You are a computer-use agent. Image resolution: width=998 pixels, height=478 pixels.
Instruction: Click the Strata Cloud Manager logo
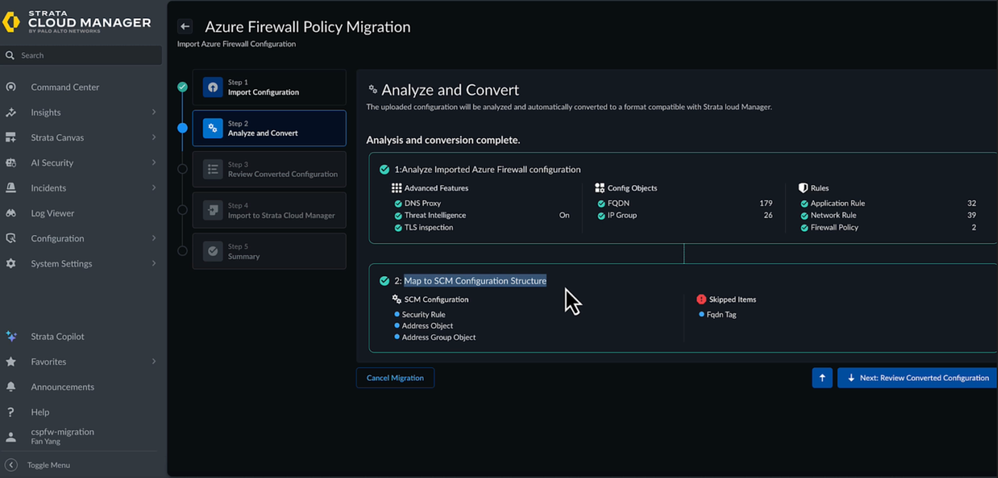tap(77, 22)
